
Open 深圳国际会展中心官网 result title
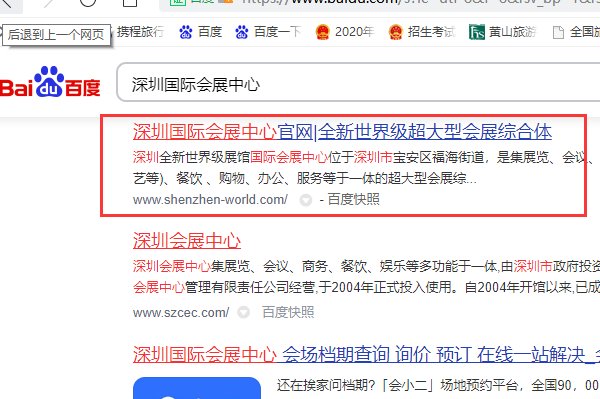(x=342, y=132)
